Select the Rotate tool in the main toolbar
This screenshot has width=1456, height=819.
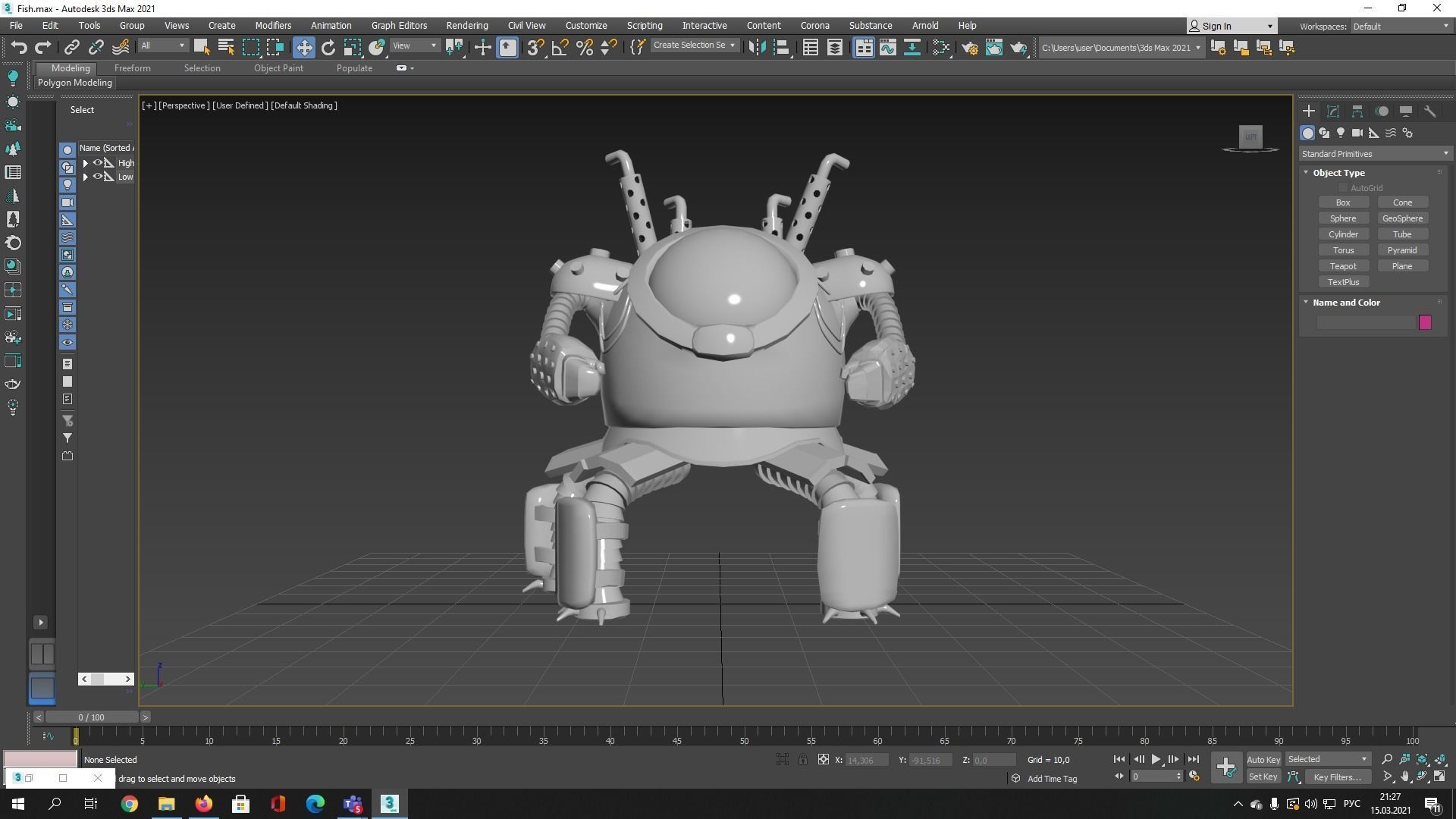328,48
